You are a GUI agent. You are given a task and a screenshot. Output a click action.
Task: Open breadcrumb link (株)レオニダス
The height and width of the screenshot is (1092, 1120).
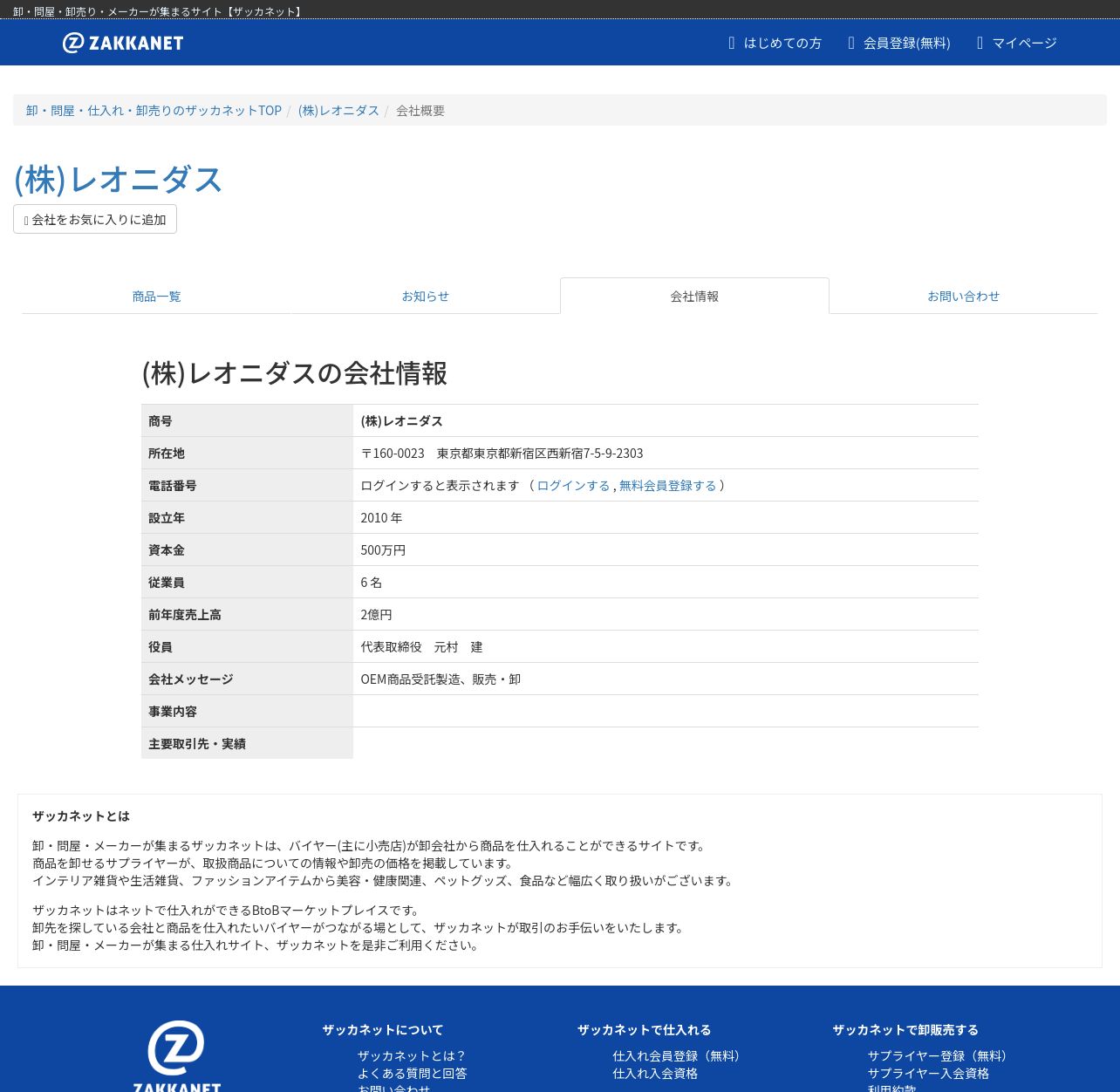point(338,111)
